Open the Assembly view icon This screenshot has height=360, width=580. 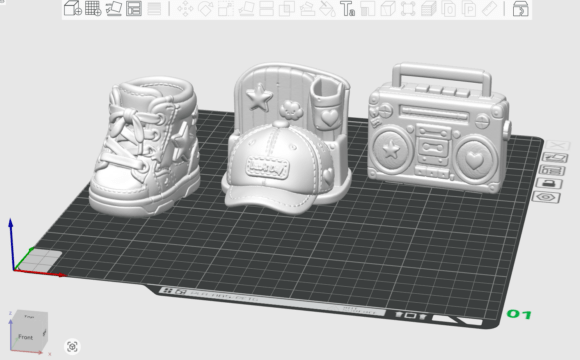click(x=520, y=9)
